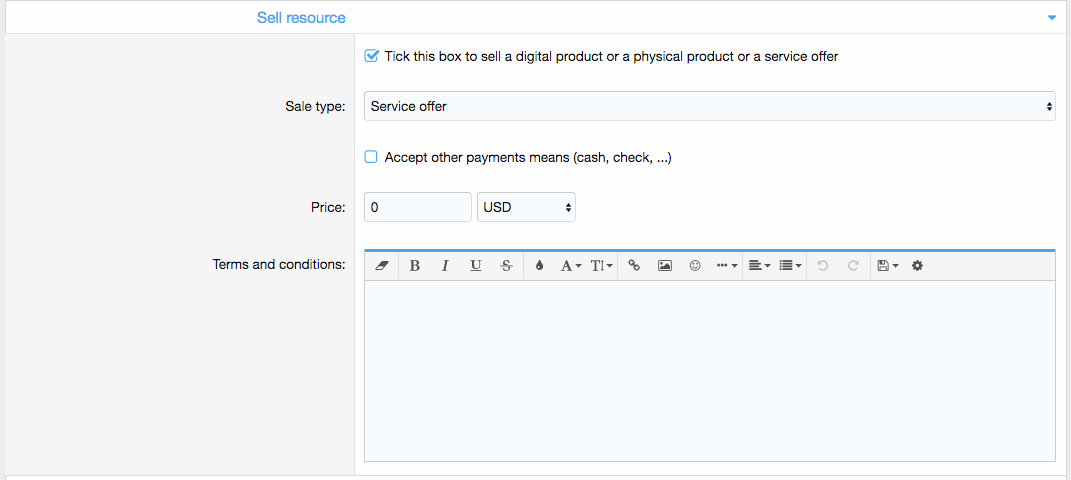Image resolution: width=1071 pixels, height=480 pixels.
Task: Insert a link with chain icon
Action: (x=634, y=266)
